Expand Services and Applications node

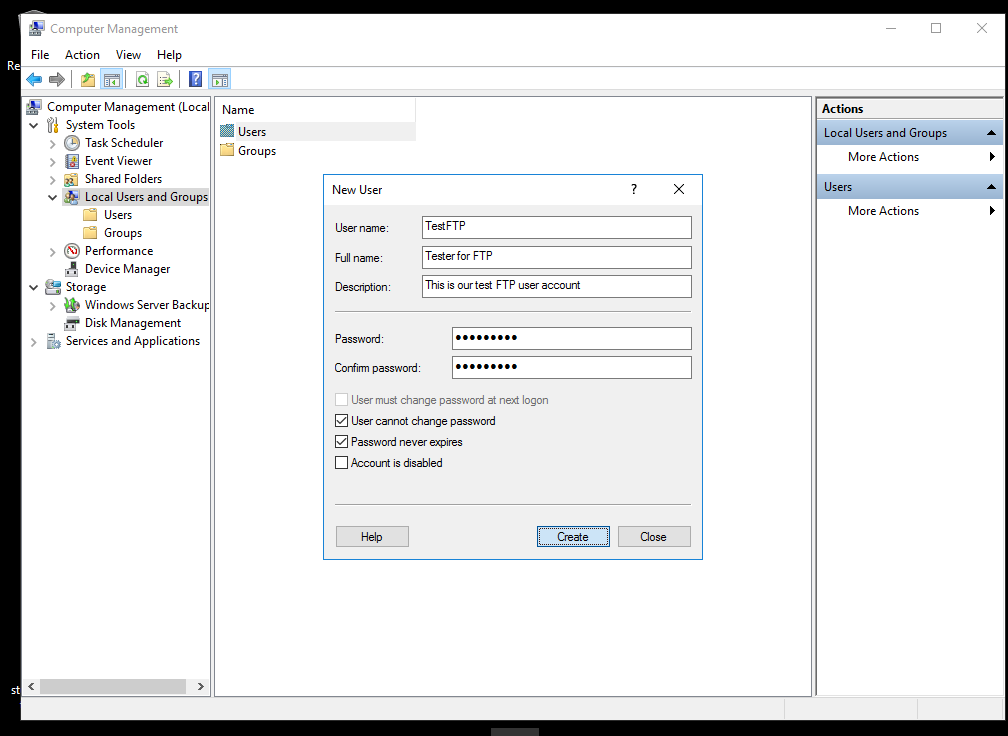point(34,341)
